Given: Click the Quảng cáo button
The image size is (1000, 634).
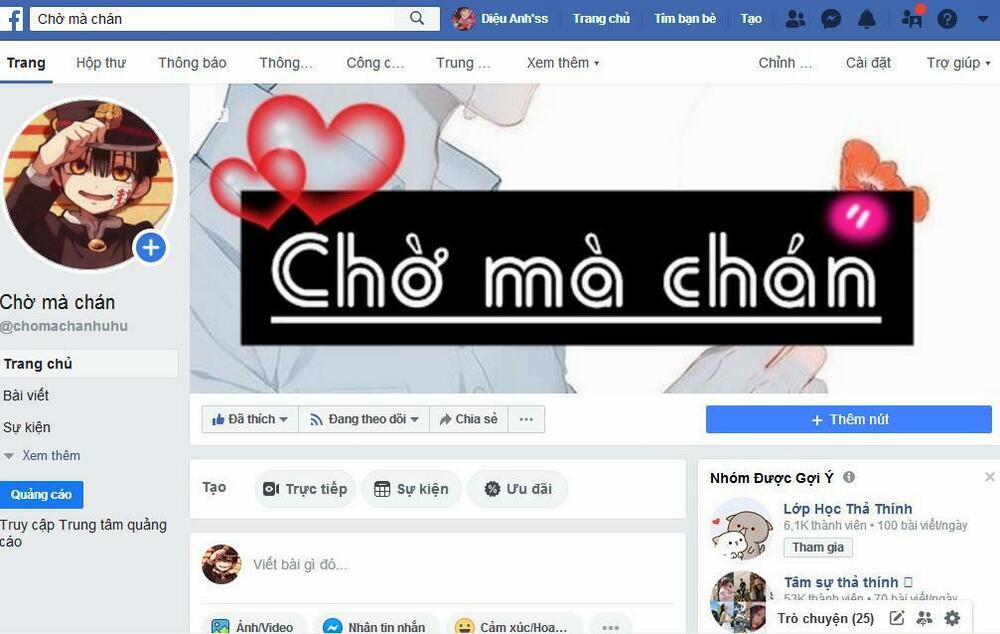Looking at the screenshot, I should click(x=41, y=494).
